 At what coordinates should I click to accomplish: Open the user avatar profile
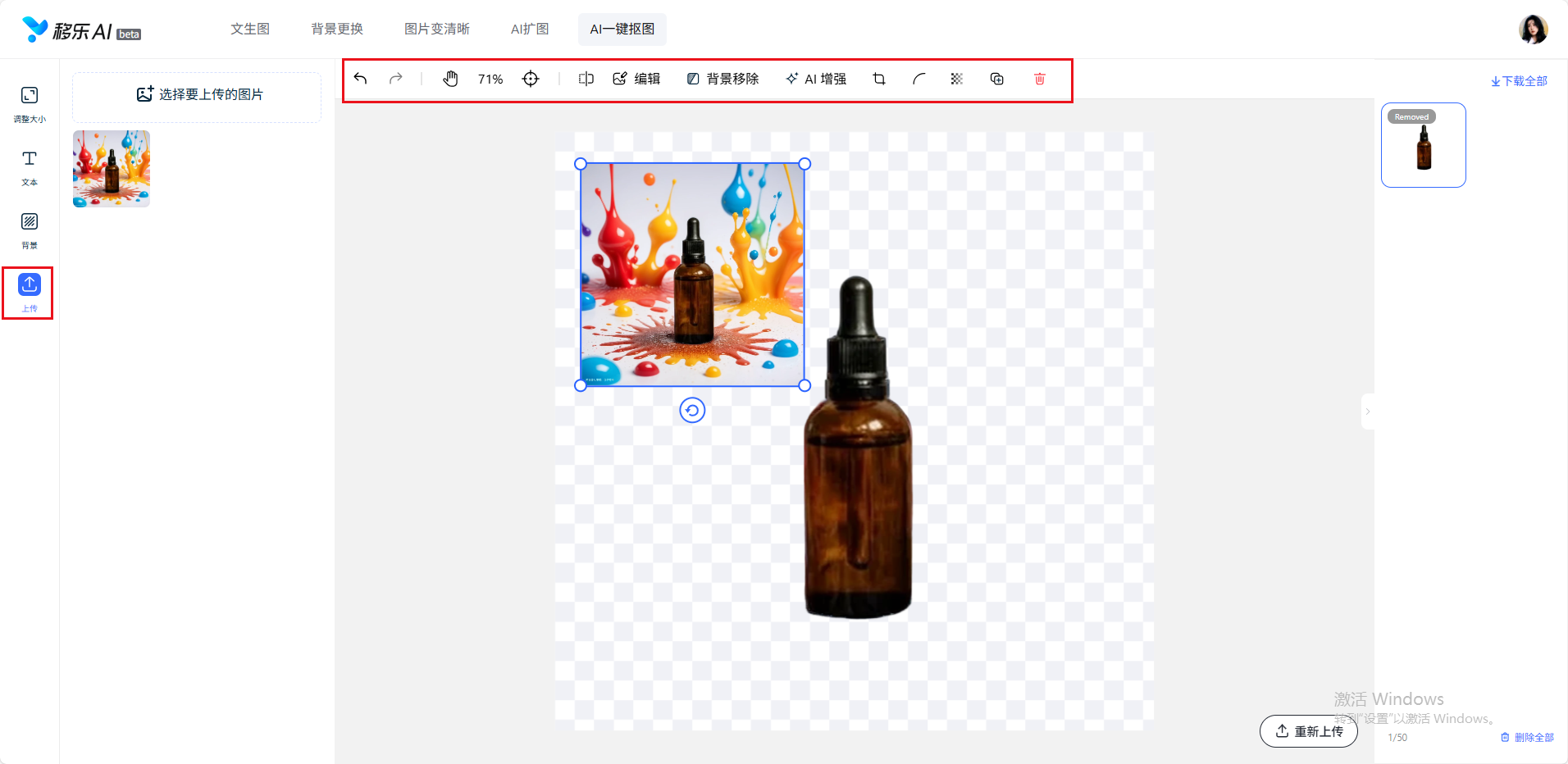pos(1533,29)
